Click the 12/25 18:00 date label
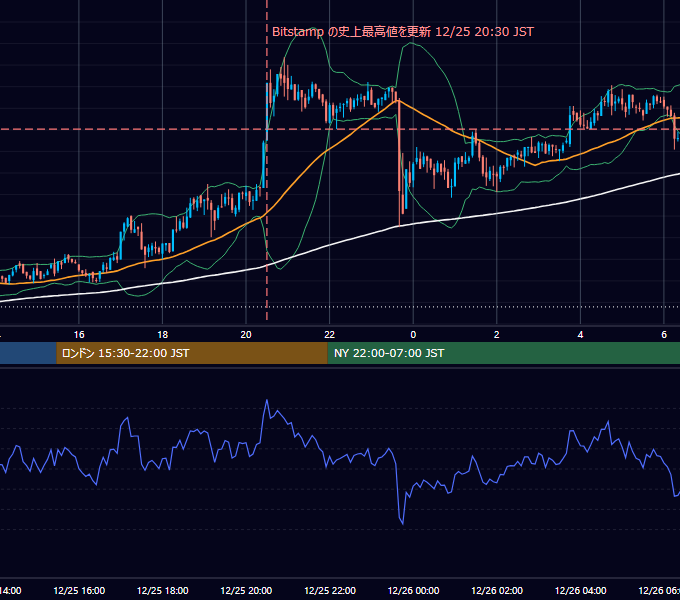 163,590
